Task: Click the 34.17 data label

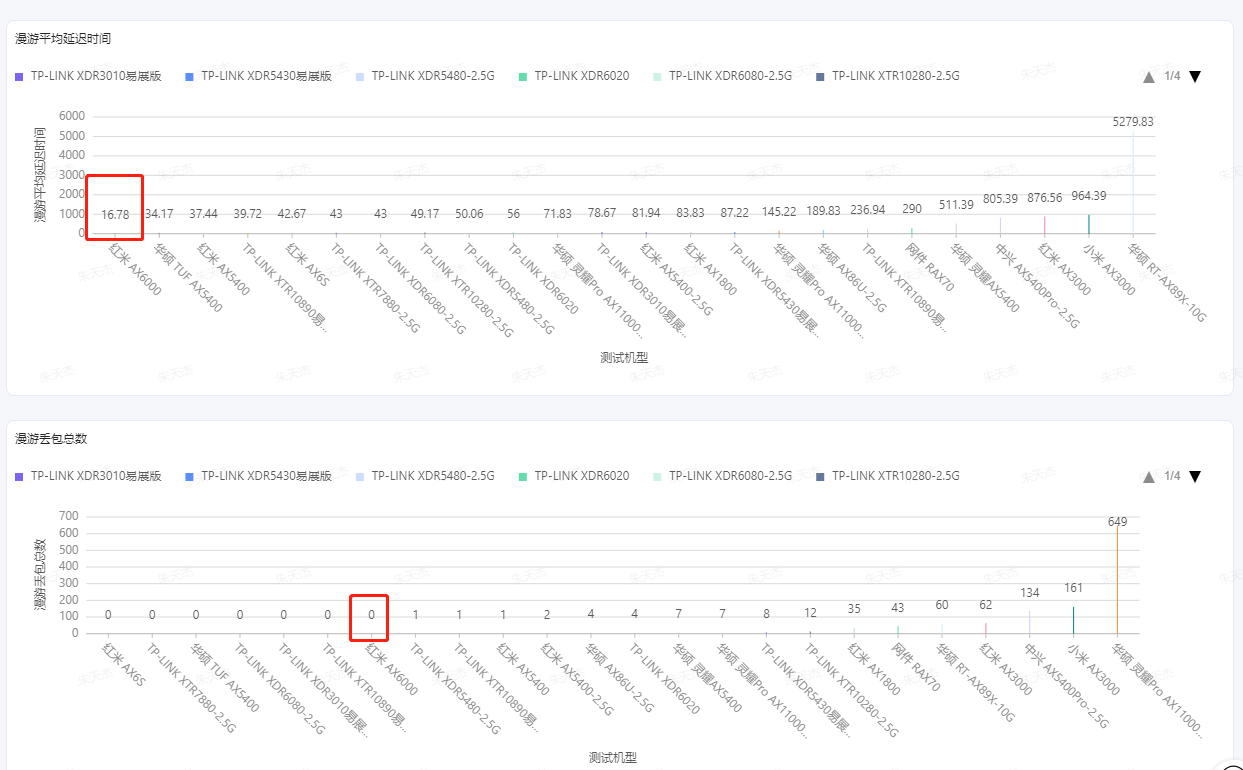Action: pos(159,214)
